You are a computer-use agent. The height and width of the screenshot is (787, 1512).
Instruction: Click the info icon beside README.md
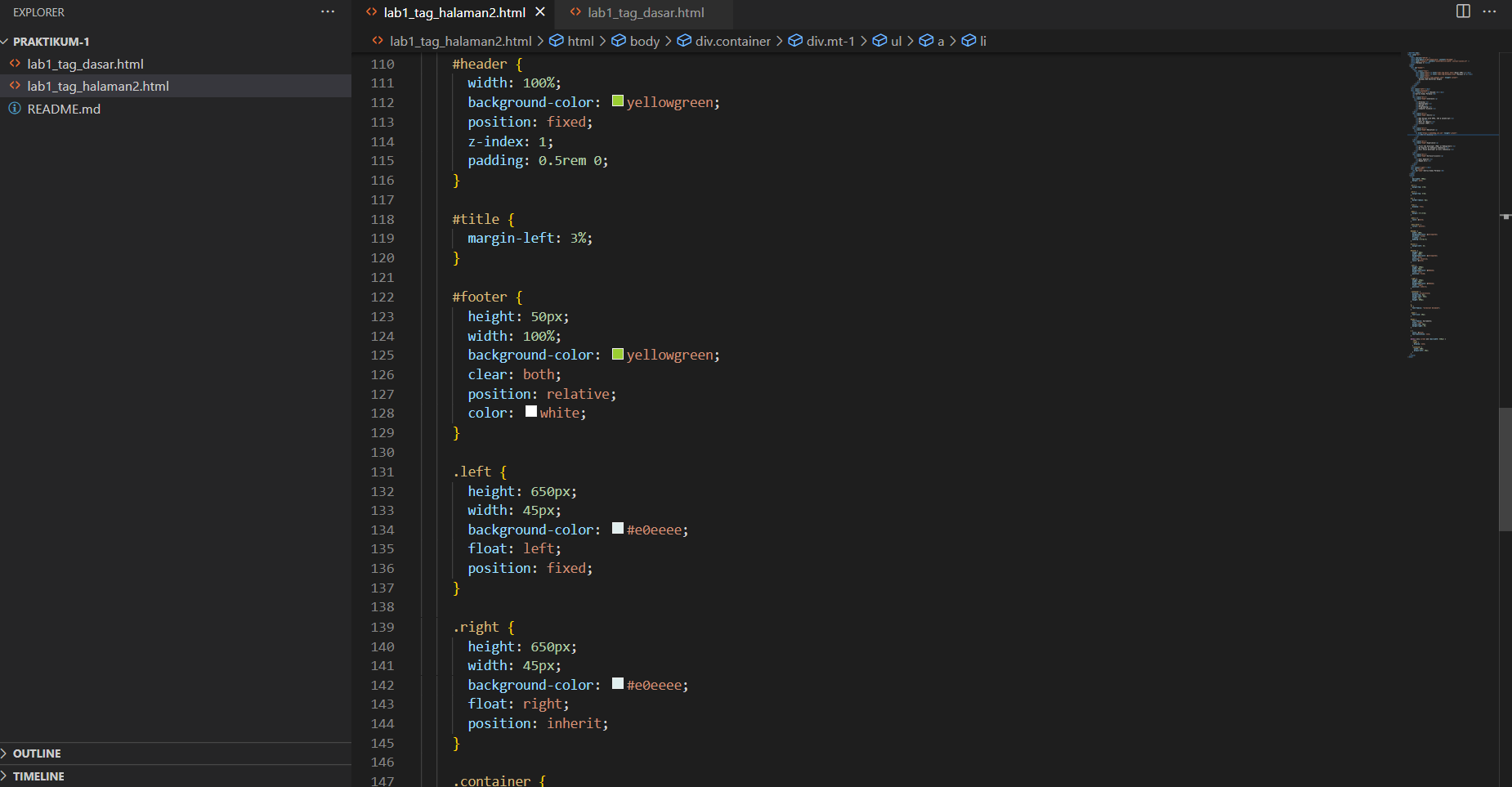[14, 108]
